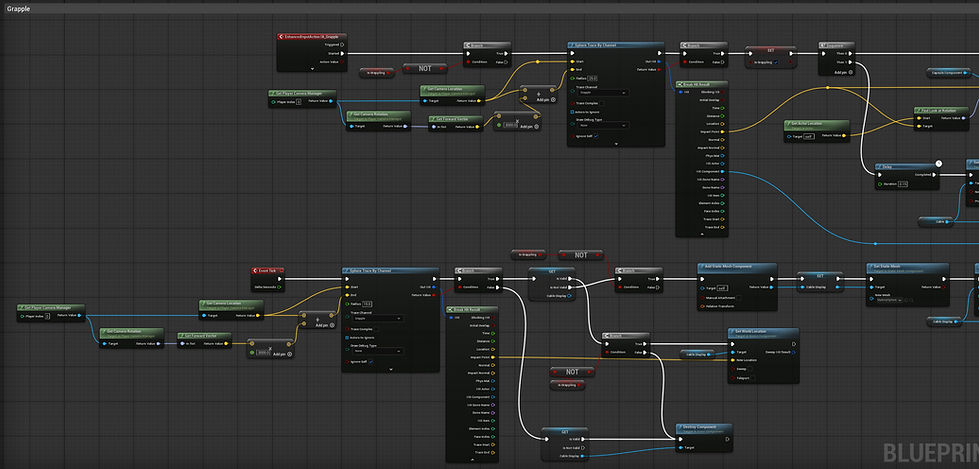979x469 pixels.
Task: Click the Delay node clock icon
Action: (938, 163)
